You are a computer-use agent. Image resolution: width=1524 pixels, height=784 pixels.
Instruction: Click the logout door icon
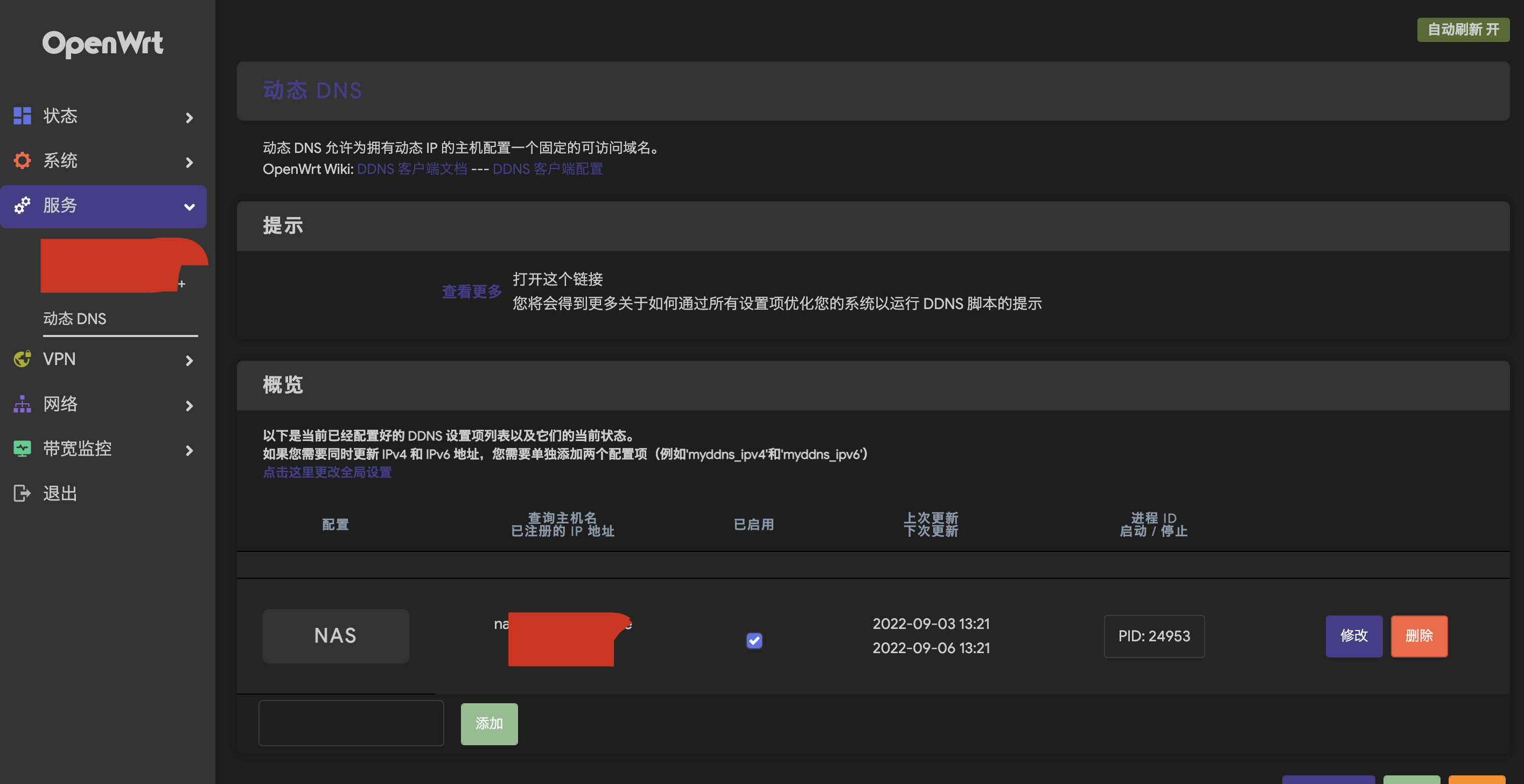22,493
